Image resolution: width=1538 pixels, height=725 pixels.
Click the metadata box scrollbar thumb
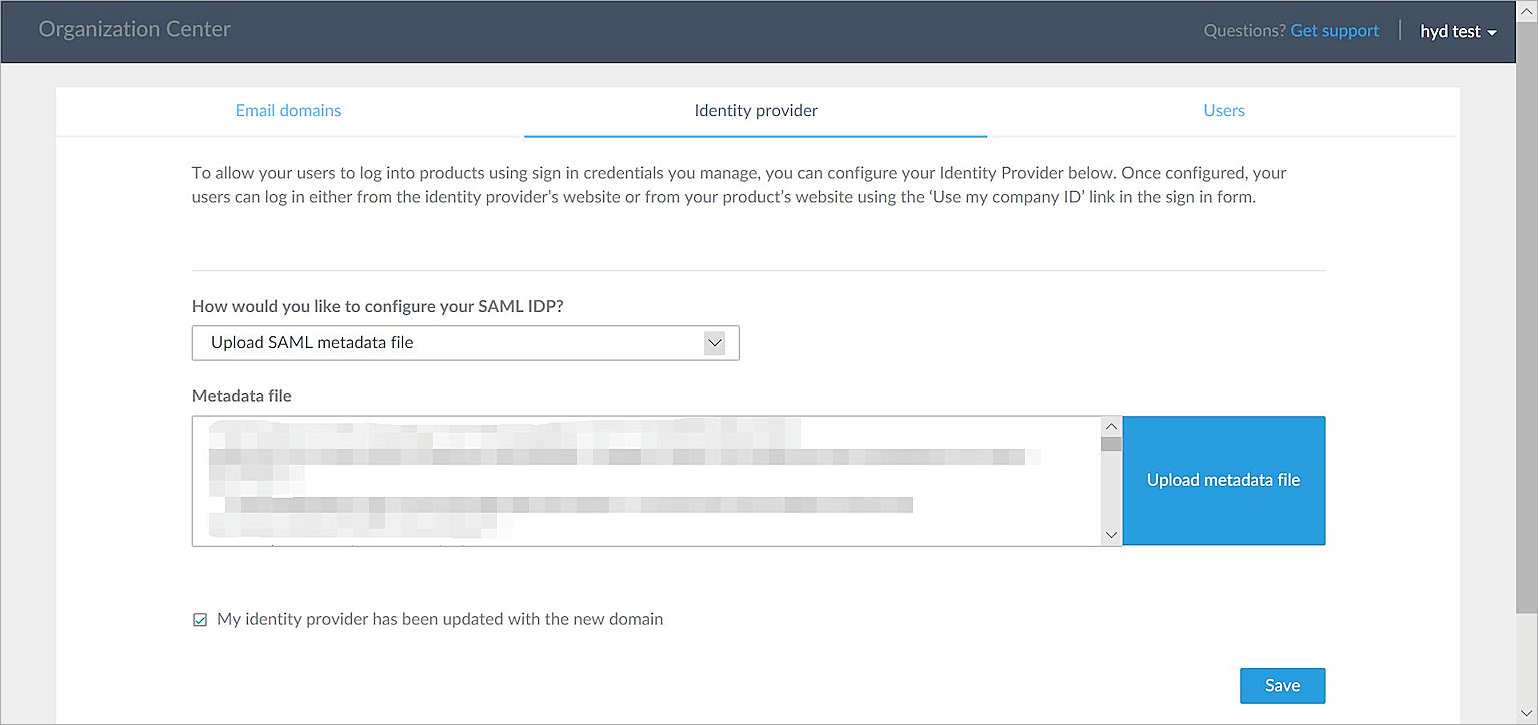[x=1111, y=445]
